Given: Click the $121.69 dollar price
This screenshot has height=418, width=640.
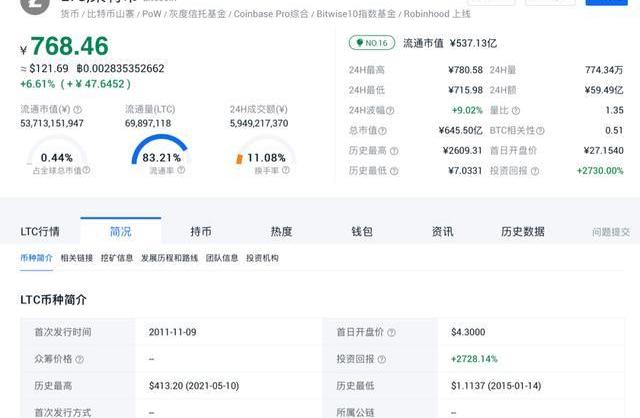Looking at the screenshot, I should [x=49, y=69].
